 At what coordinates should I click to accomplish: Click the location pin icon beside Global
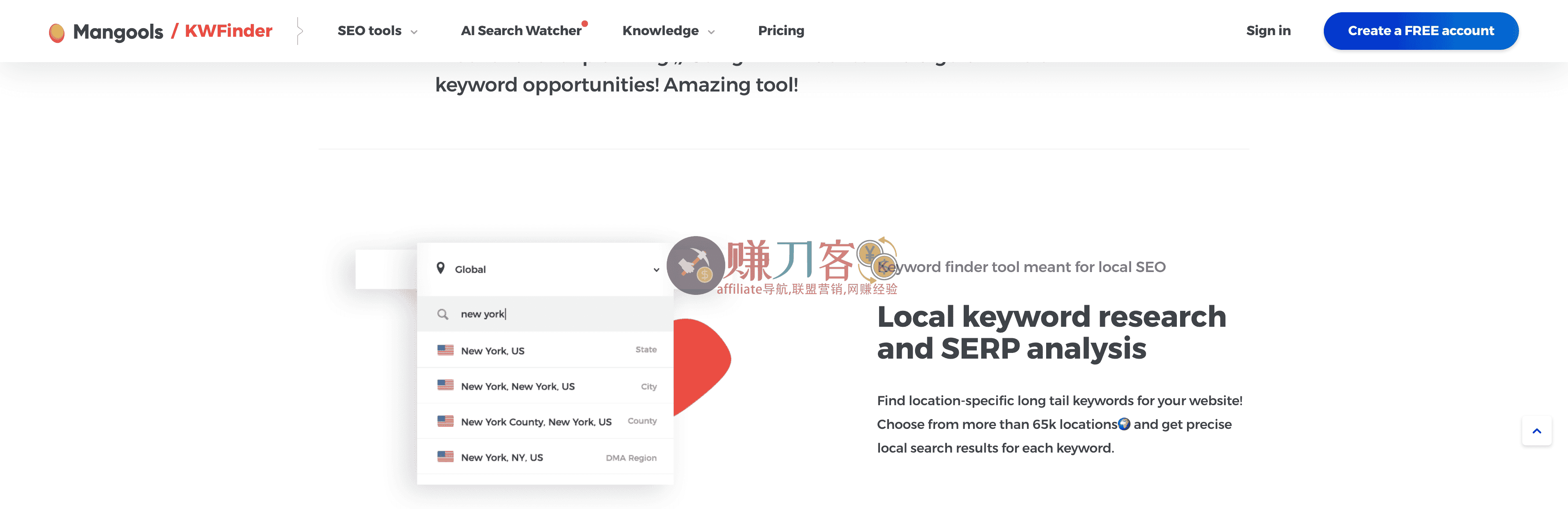[x=441, y=268]
